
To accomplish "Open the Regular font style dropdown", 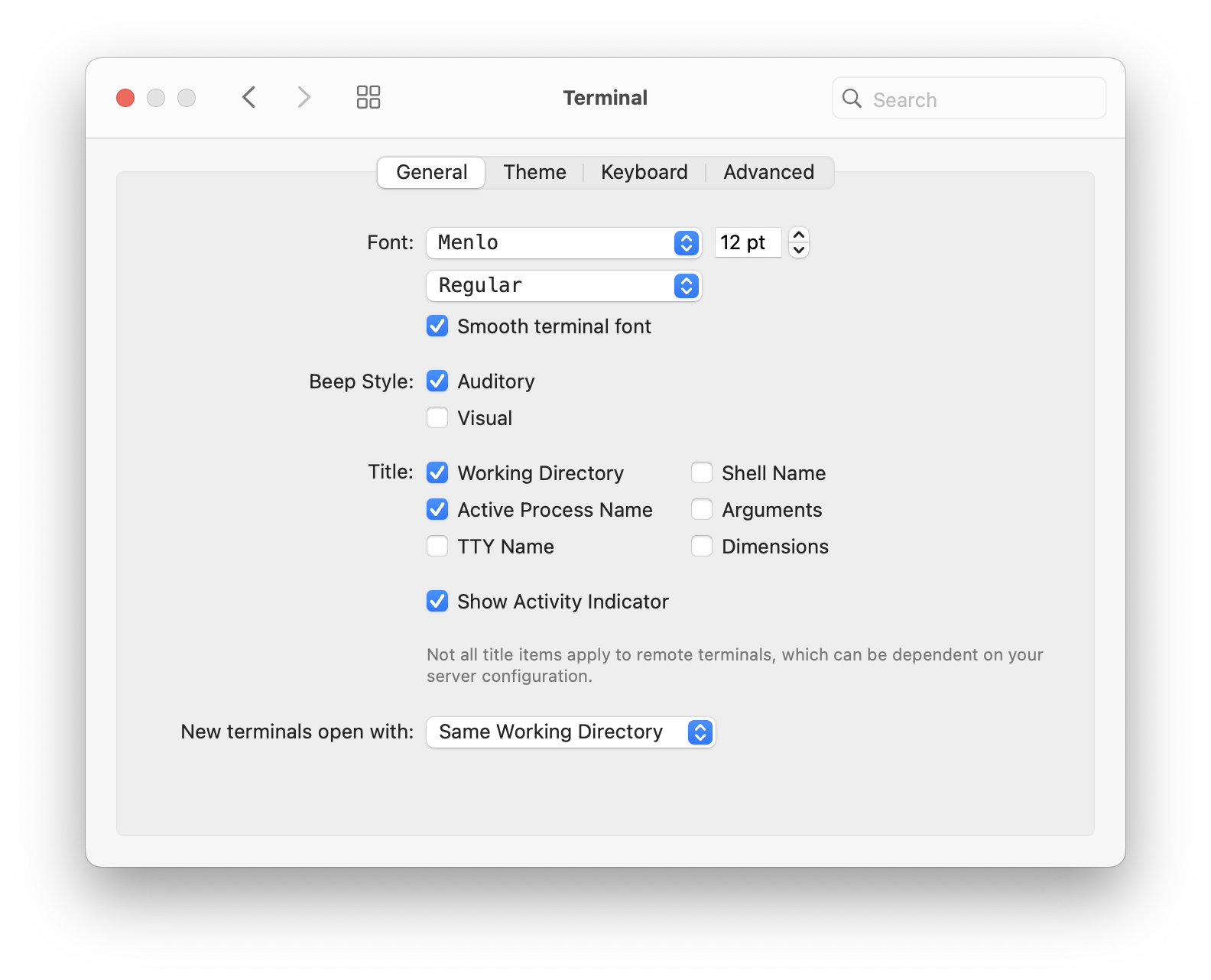I will (x=564, y=285).
